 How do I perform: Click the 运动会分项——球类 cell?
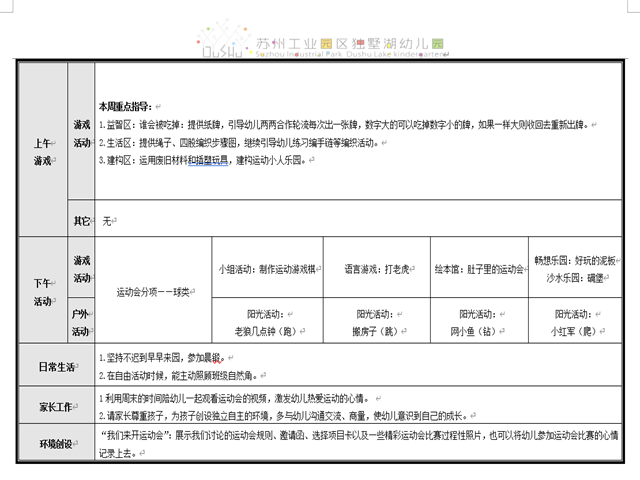point(153,290)
